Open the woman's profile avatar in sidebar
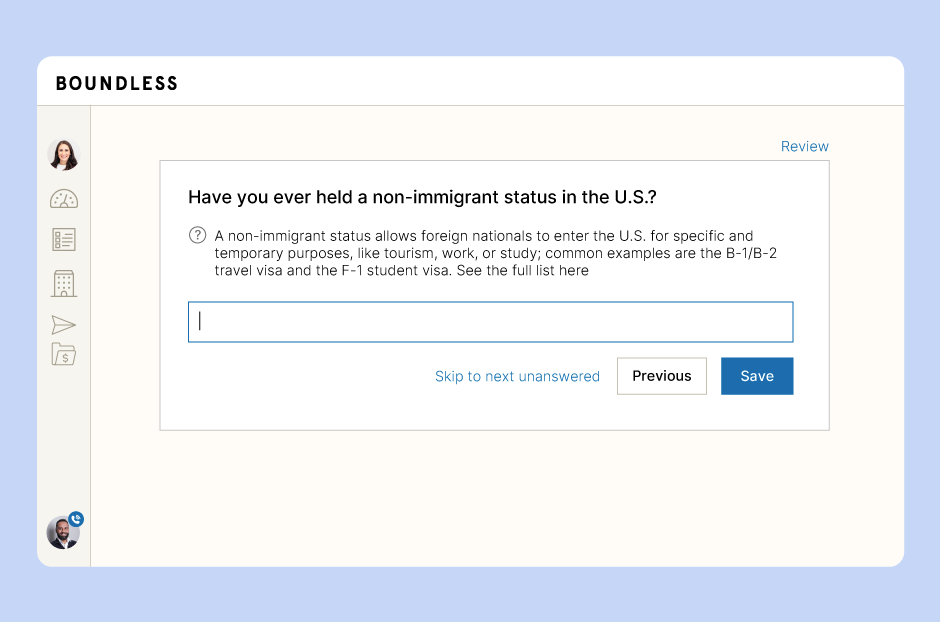 (x=64, y=155)
